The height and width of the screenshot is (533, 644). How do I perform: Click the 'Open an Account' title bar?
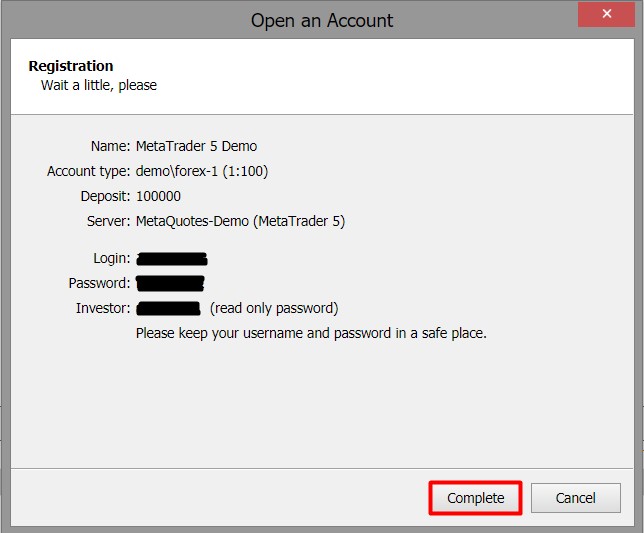322,21
